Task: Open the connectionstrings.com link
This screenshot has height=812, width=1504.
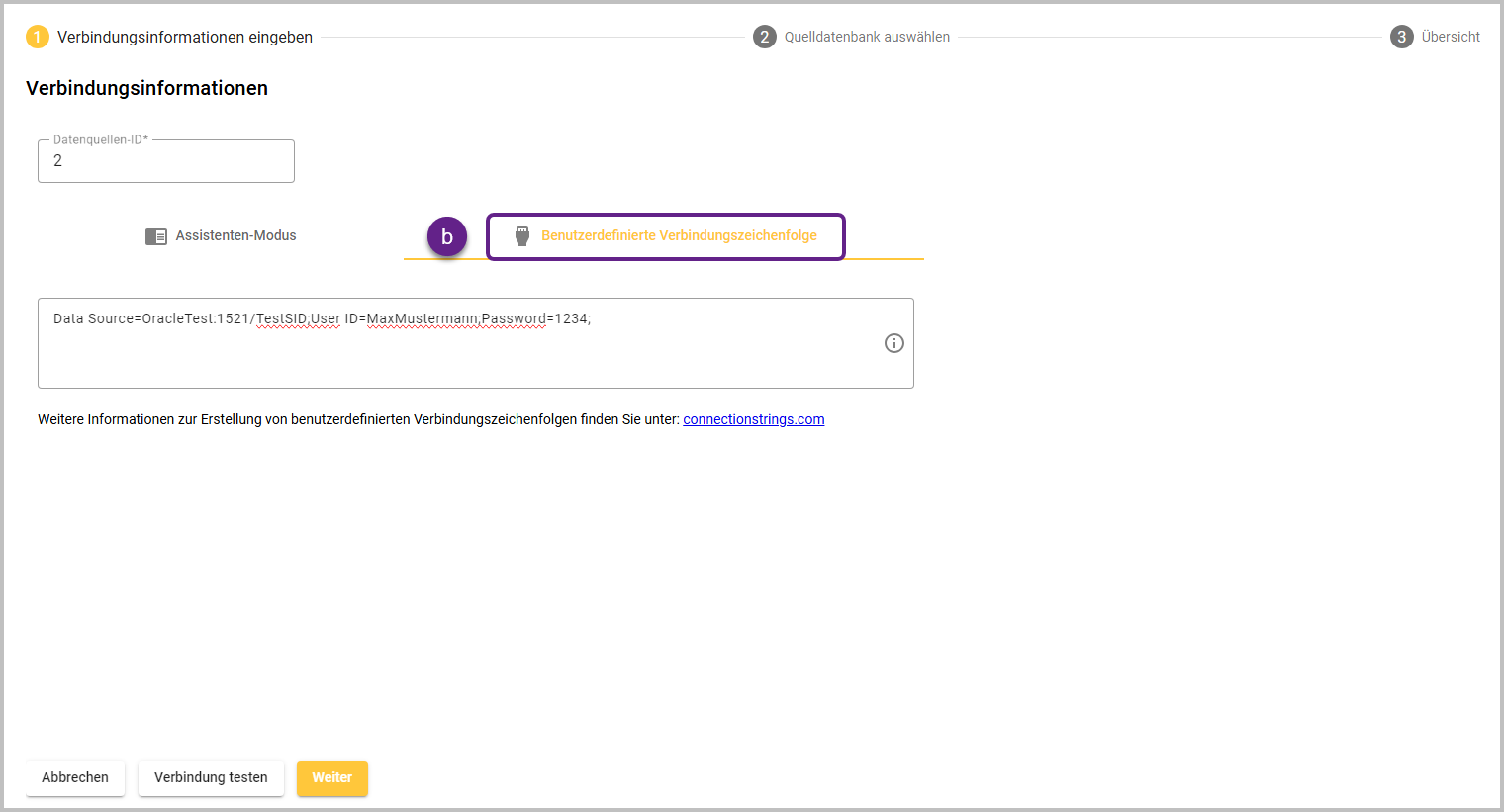Action: [753, 419]
